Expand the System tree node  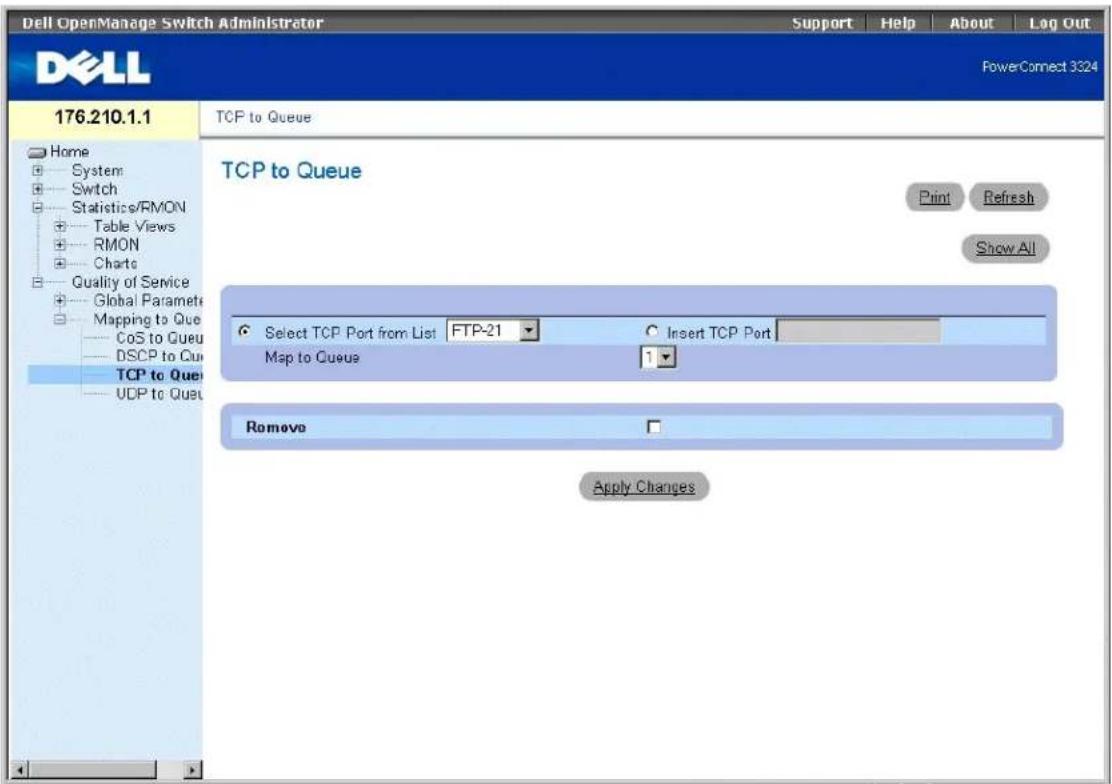(38, 171)
